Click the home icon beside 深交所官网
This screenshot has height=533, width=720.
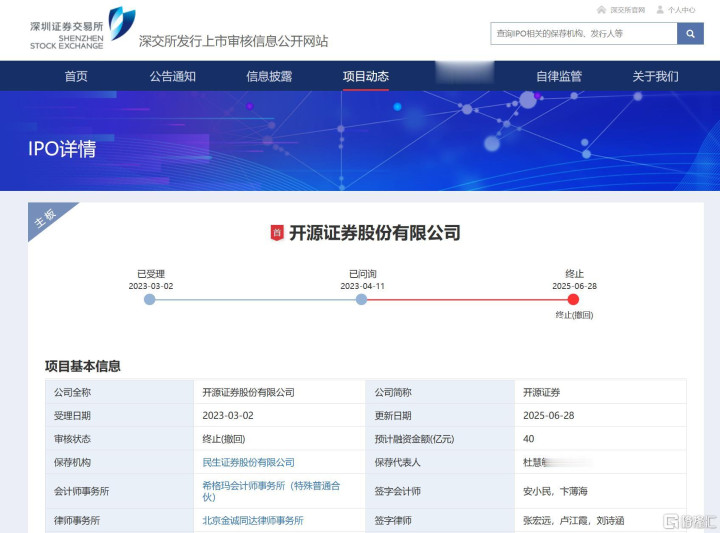(602, 10)
